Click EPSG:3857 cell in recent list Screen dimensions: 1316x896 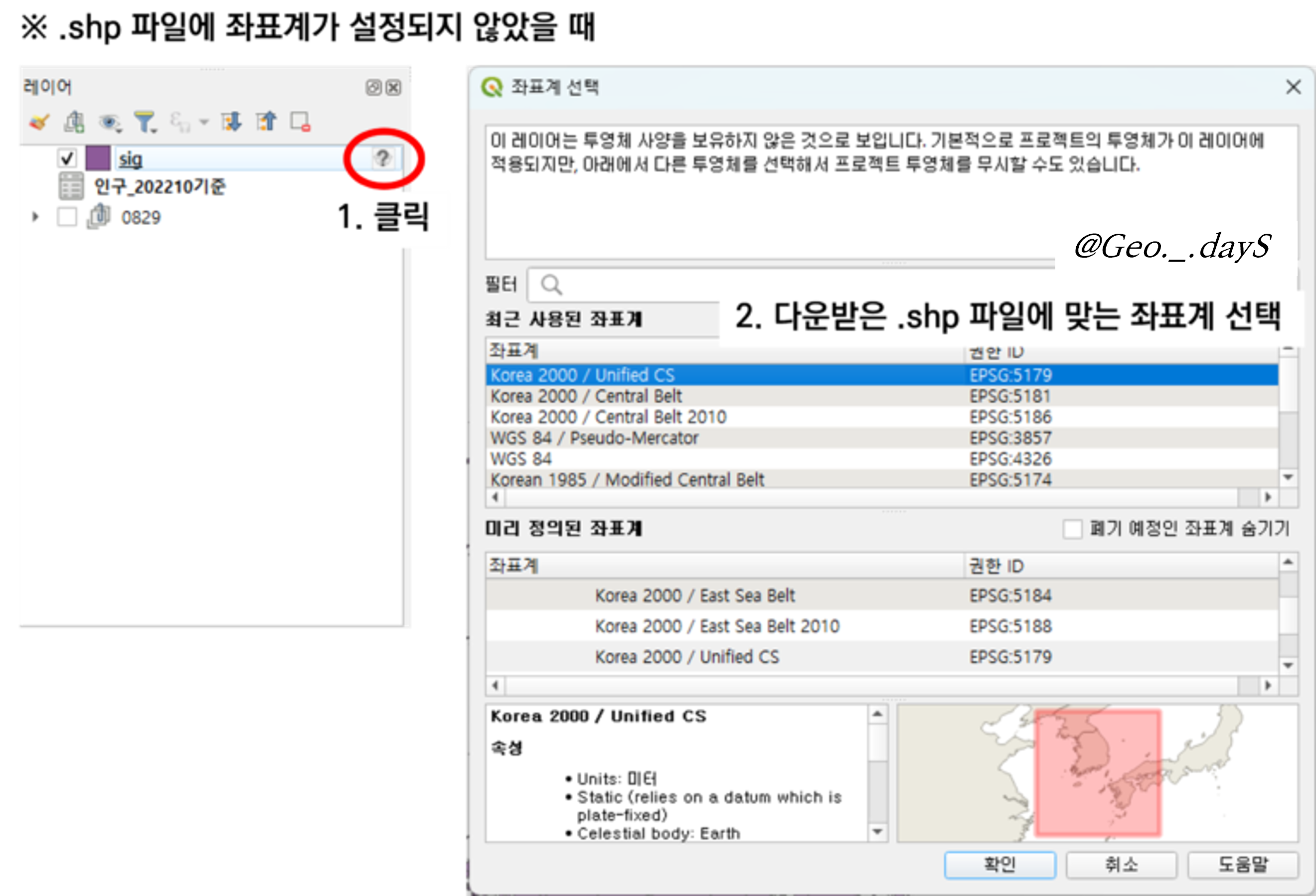1010,438
